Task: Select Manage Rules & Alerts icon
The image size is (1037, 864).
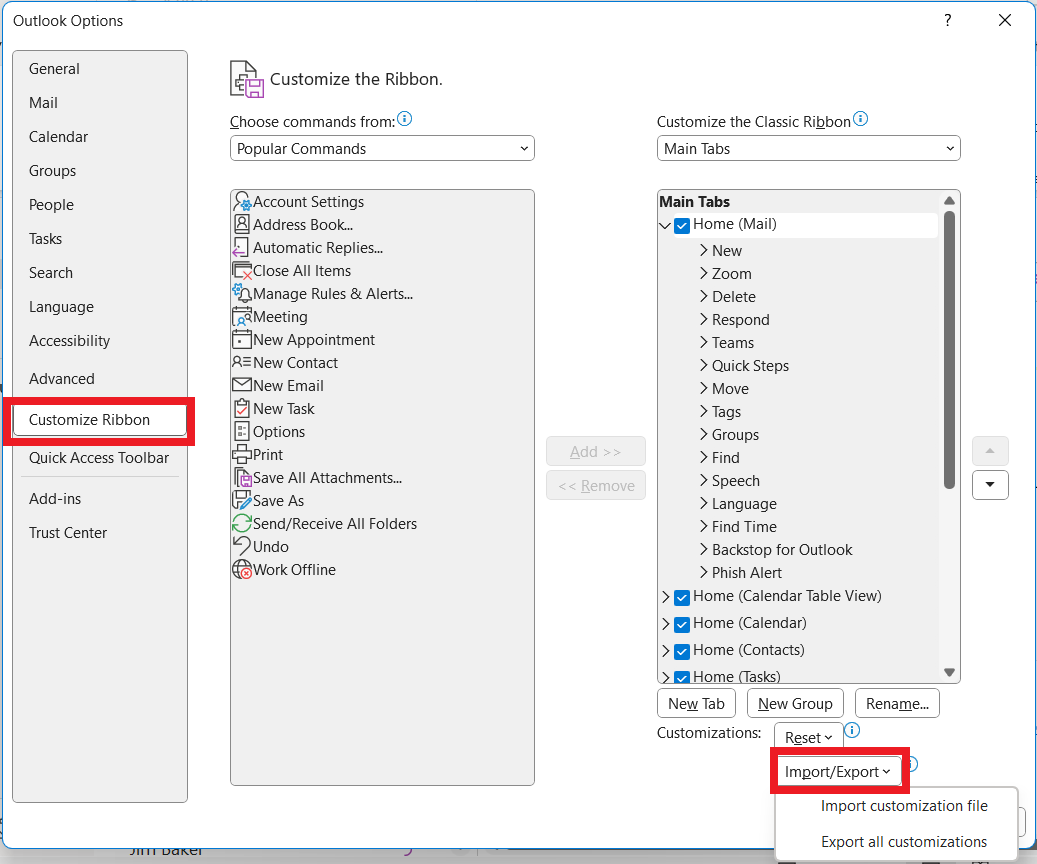Action: click(242, 293)
